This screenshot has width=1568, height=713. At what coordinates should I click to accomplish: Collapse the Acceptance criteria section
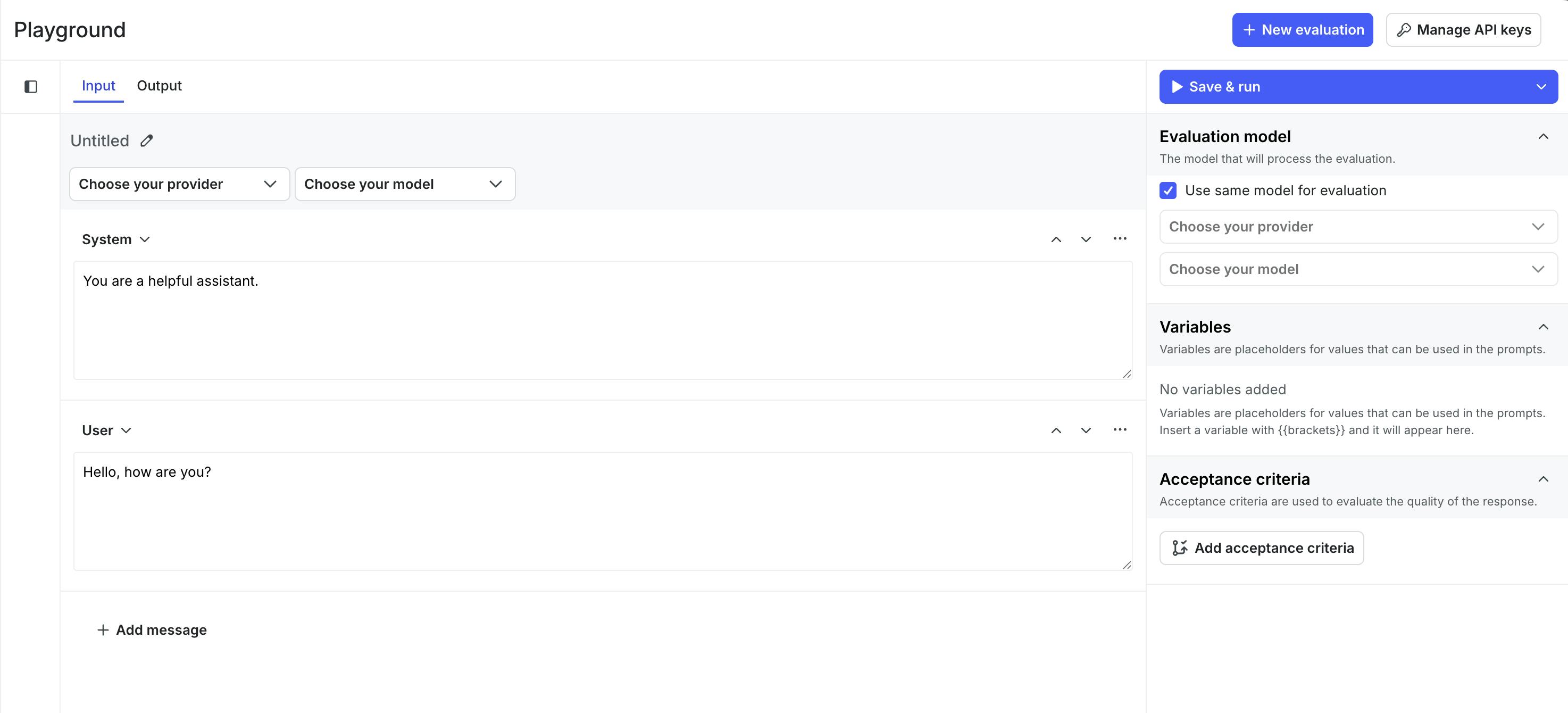tap(1543, 479)
